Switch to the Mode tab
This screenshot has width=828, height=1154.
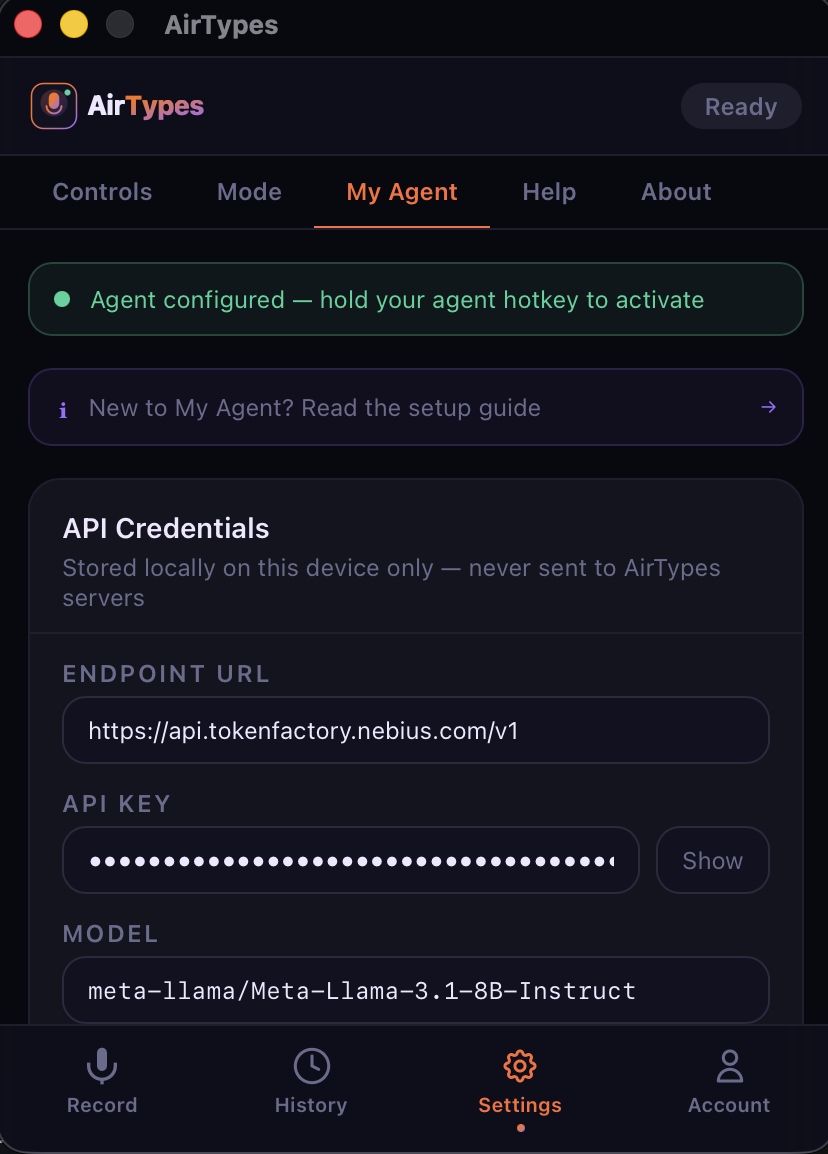click(x=249, y=192)
